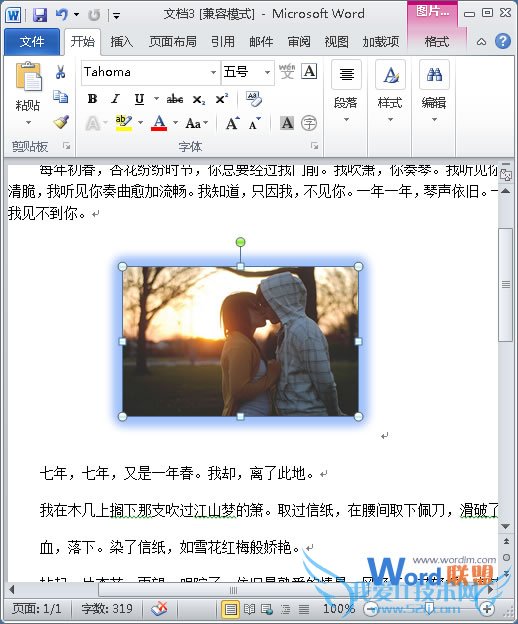Open the font size 五号 dropdown
This screenshot has width=518, height=624.
click(x=267, y=72)
